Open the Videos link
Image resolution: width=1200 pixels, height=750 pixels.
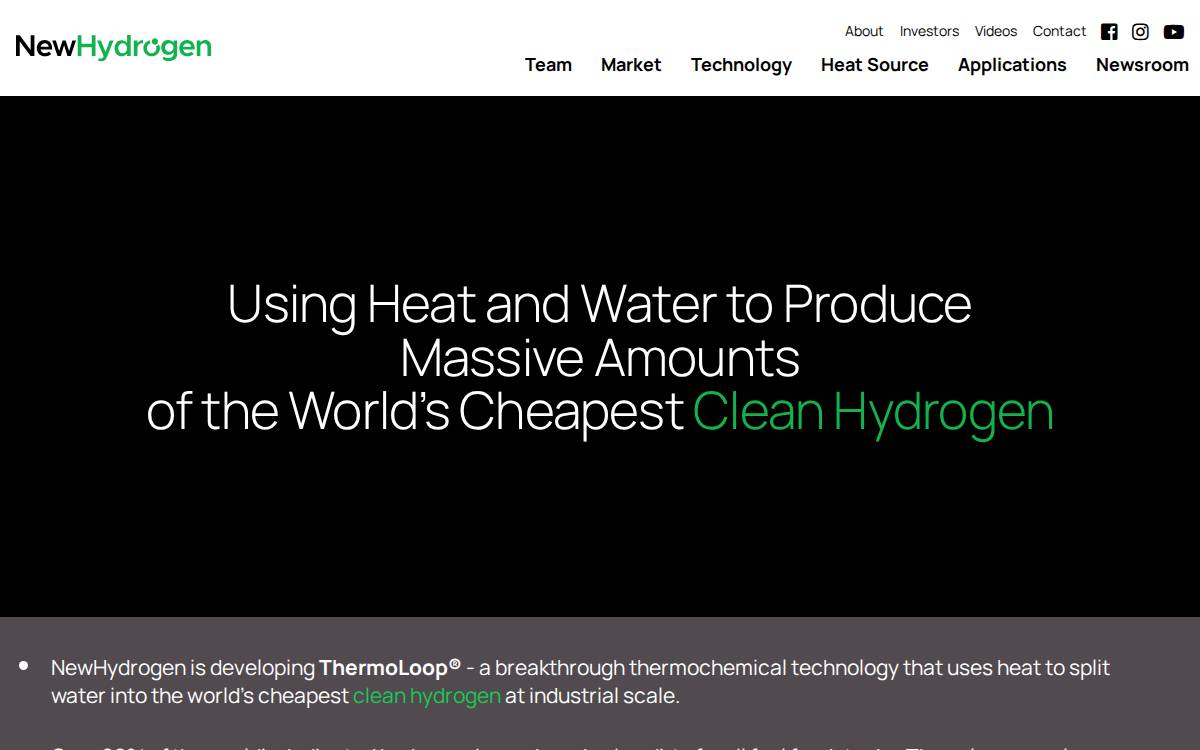996,31
